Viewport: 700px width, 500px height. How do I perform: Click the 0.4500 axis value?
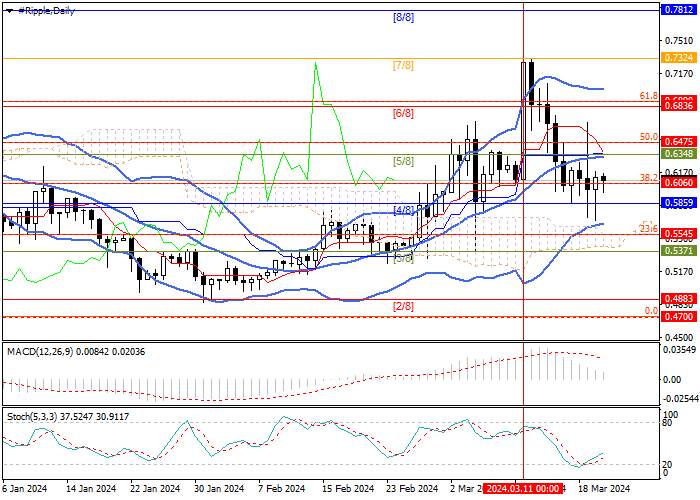(x=679, y=338)
